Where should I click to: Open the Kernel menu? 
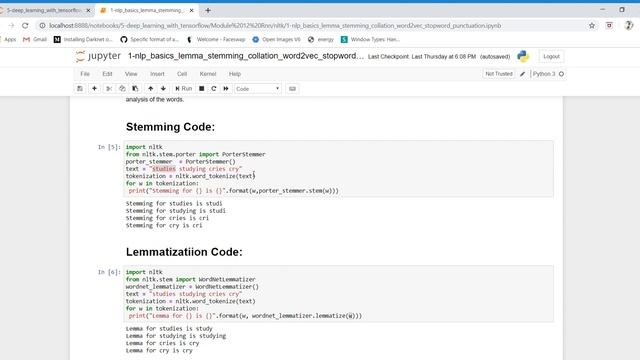click(208, 74)
